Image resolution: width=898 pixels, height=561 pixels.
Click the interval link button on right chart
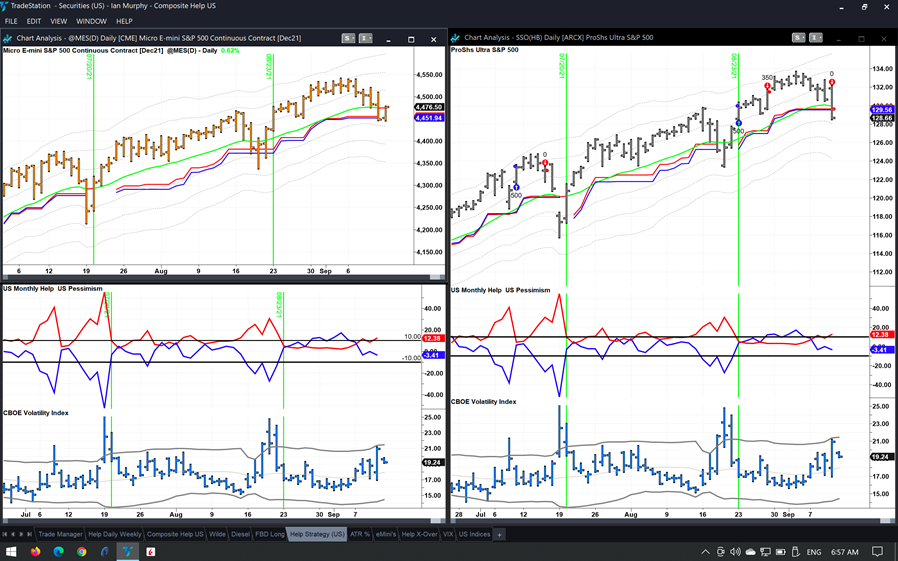(x=816, y=38)
